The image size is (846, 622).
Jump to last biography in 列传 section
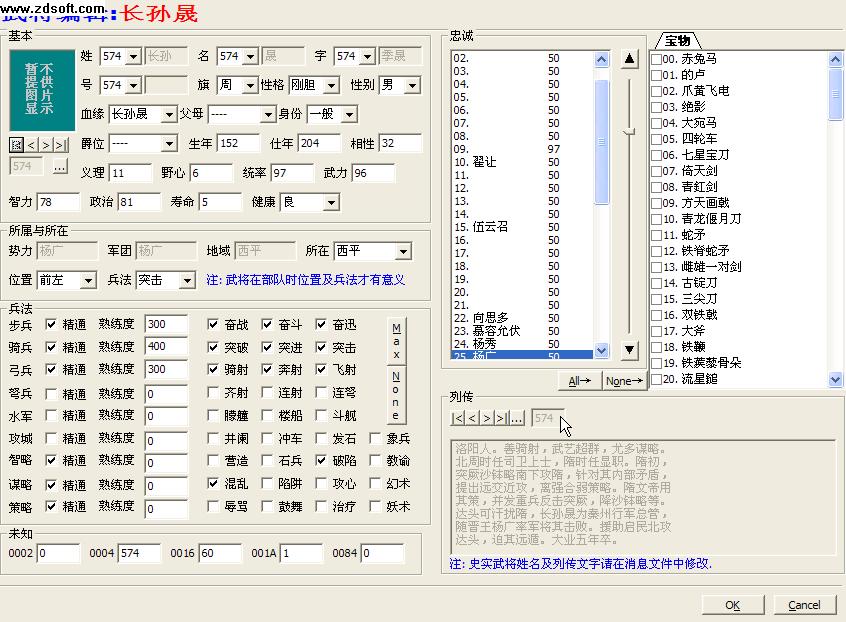coord(501,418)
